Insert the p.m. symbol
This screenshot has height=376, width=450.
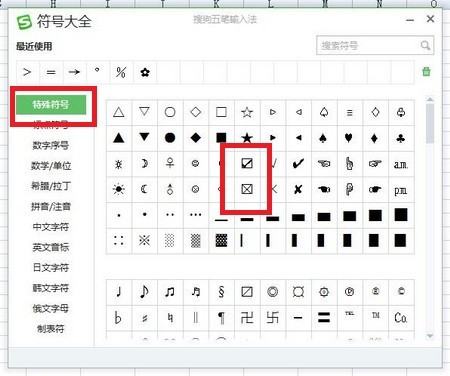point(401,189)
